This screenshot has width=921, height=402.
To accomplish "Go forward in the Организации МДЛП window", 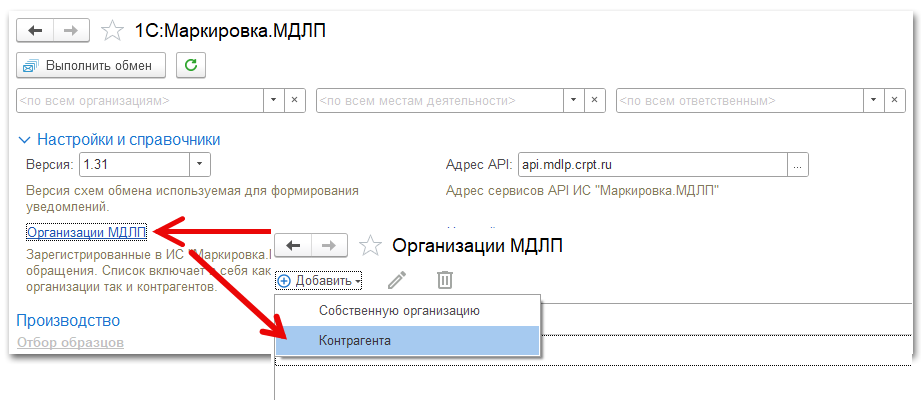I will [330, 246].
